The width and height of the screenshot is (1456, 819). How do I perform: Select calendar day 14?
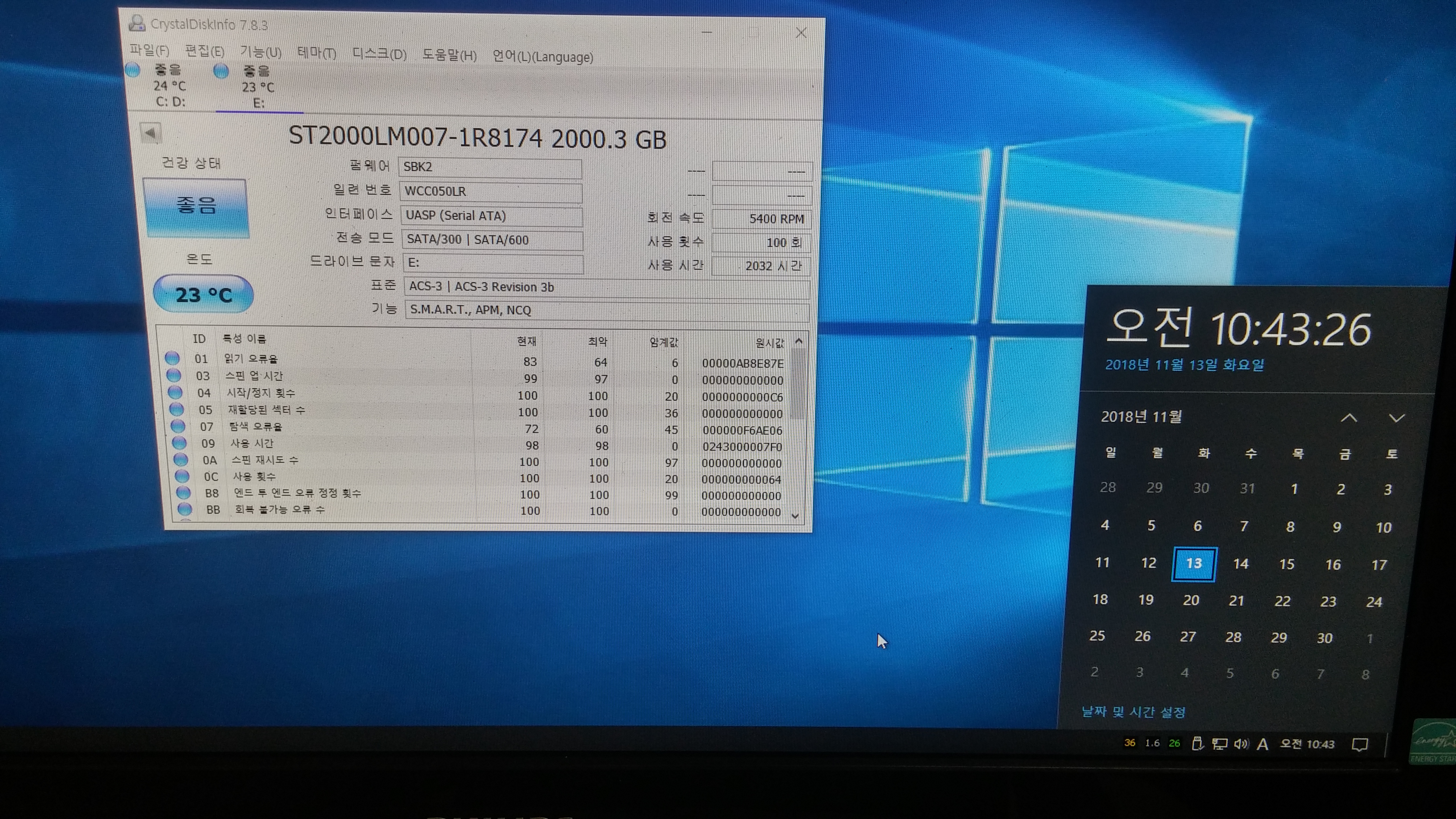[x=1241, y=564]
